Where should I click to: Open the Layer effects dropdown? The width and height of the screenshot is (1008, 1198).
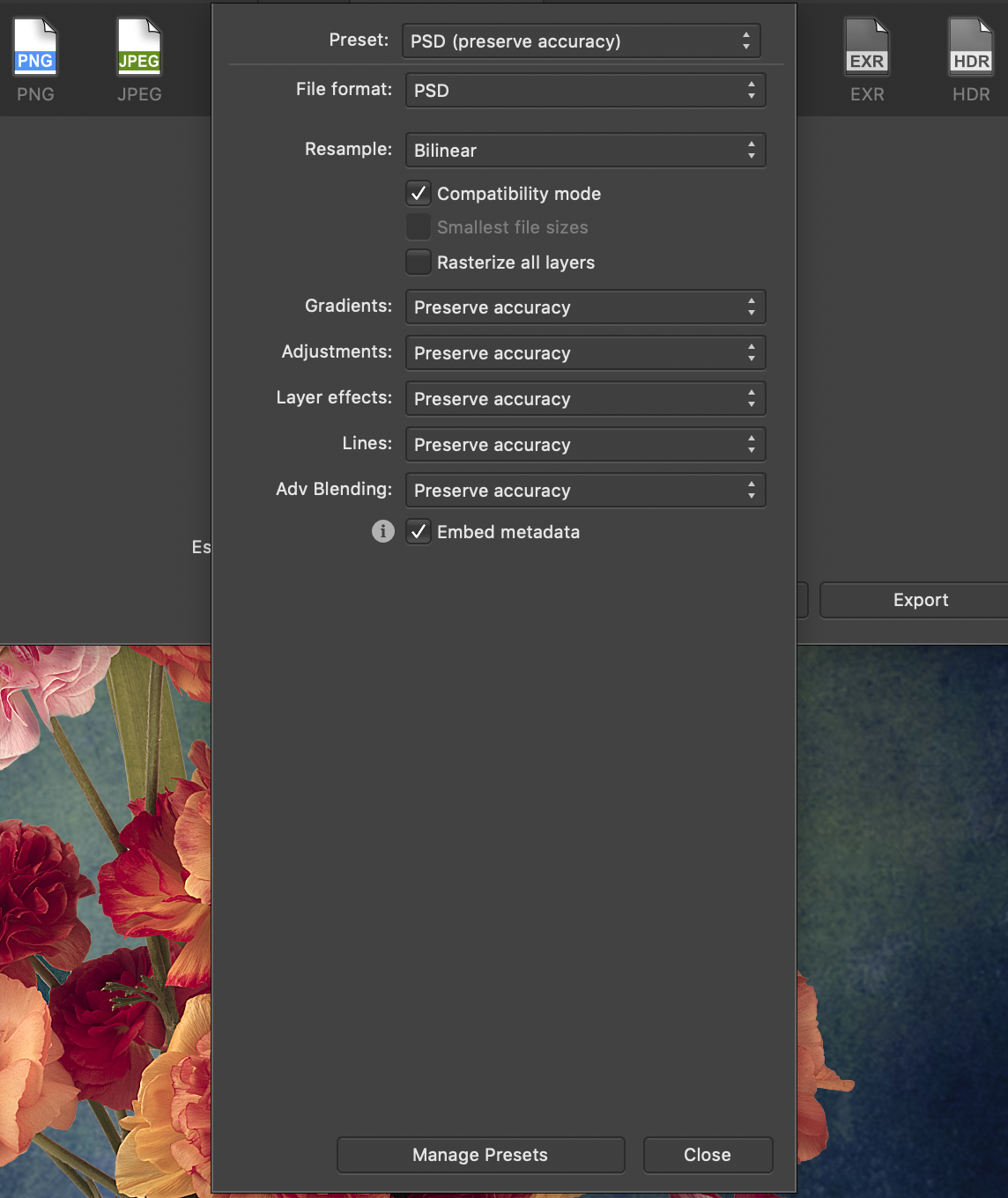586,399
